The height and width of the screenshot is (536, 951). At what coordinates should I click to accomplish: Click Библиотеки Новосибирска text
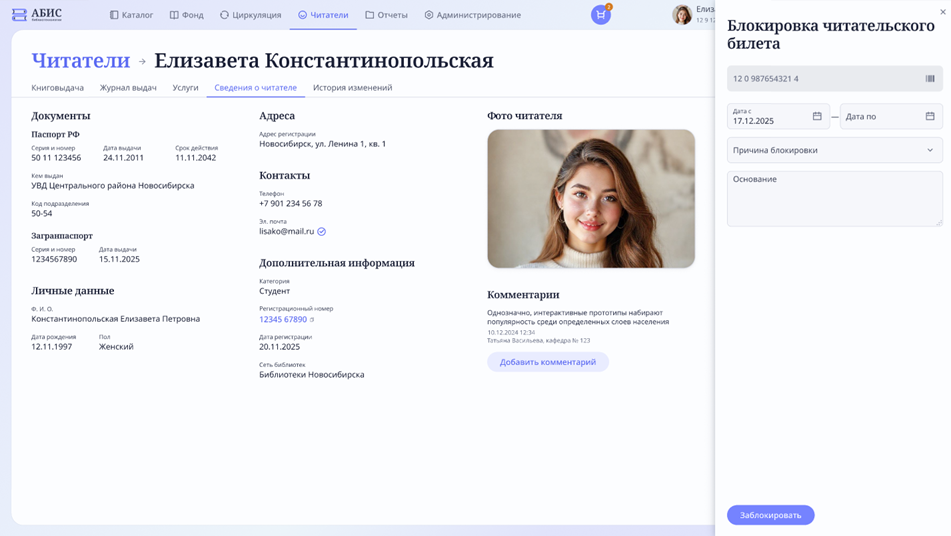[312, 375]
